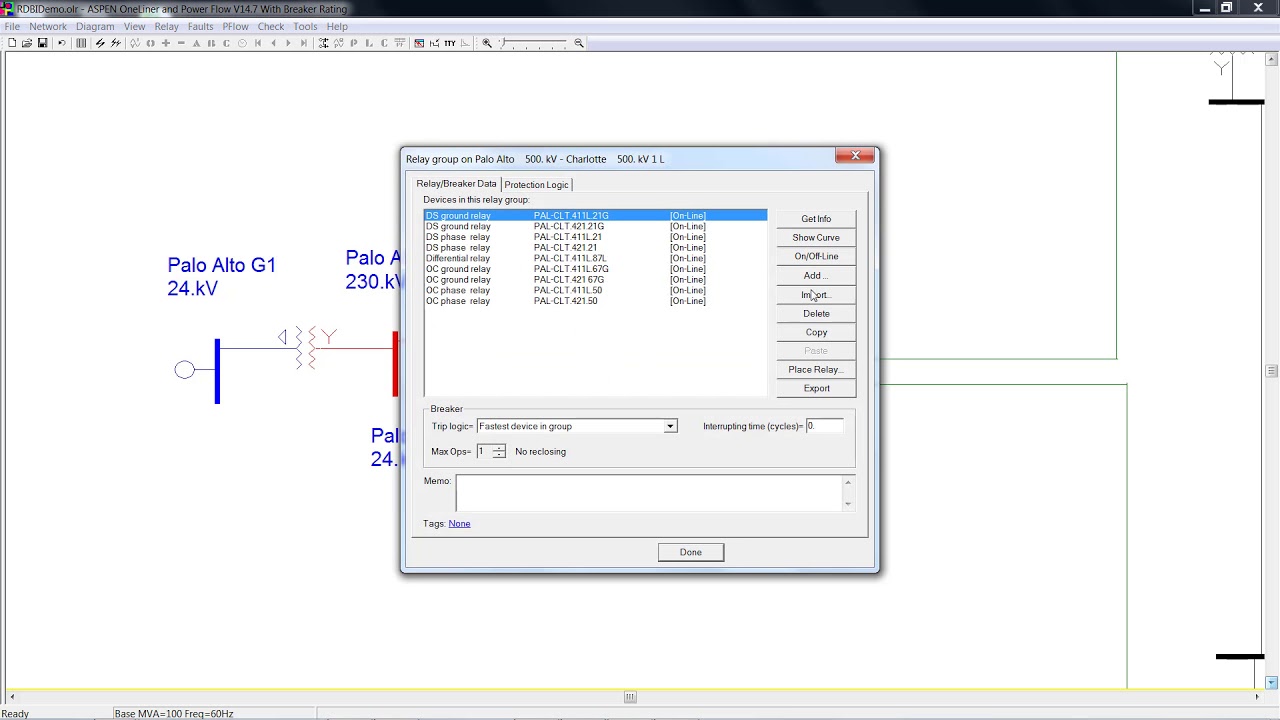This screenshot has width=1280, height=720.
Task: Click the Done button
Action: coord(691,553)
